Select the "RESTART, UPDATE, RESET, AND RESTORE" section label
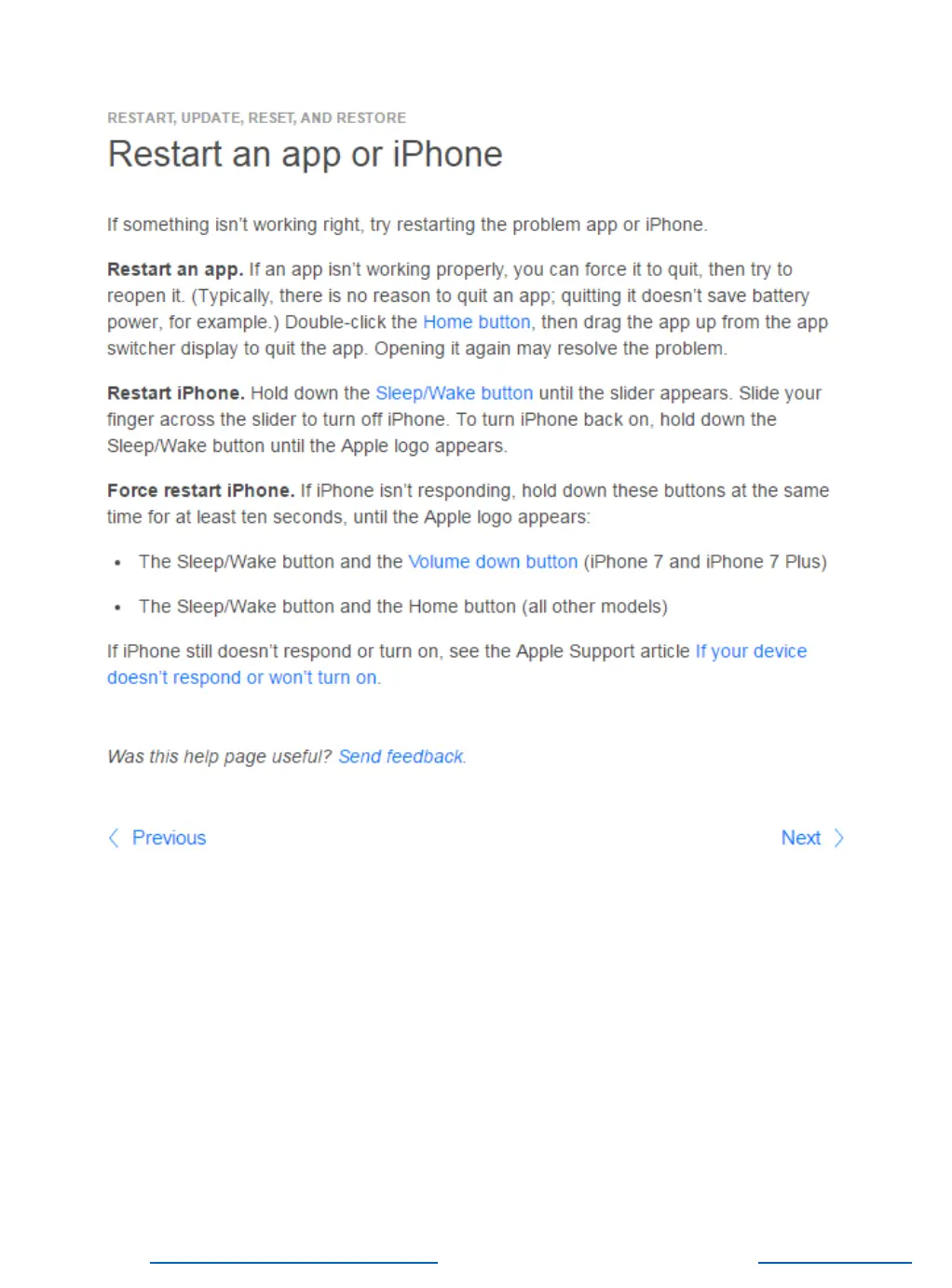The height and width of the screenshot is (1288, 952). (x=256, y=117)
